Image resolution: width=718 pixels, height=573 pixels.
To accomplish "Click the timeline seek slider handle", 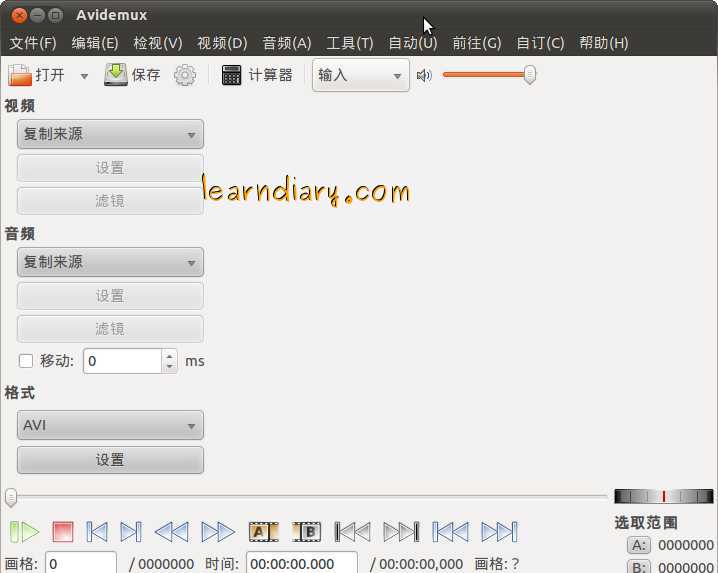I will (x=11, y=497).
